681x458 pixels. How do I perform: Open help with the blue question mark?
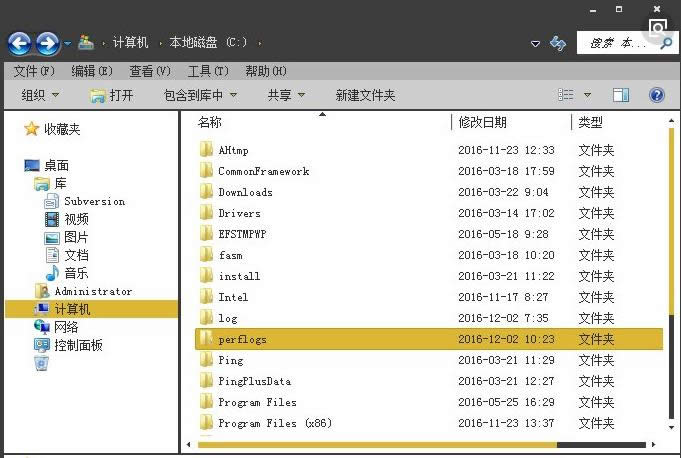[x=657, y=95]
